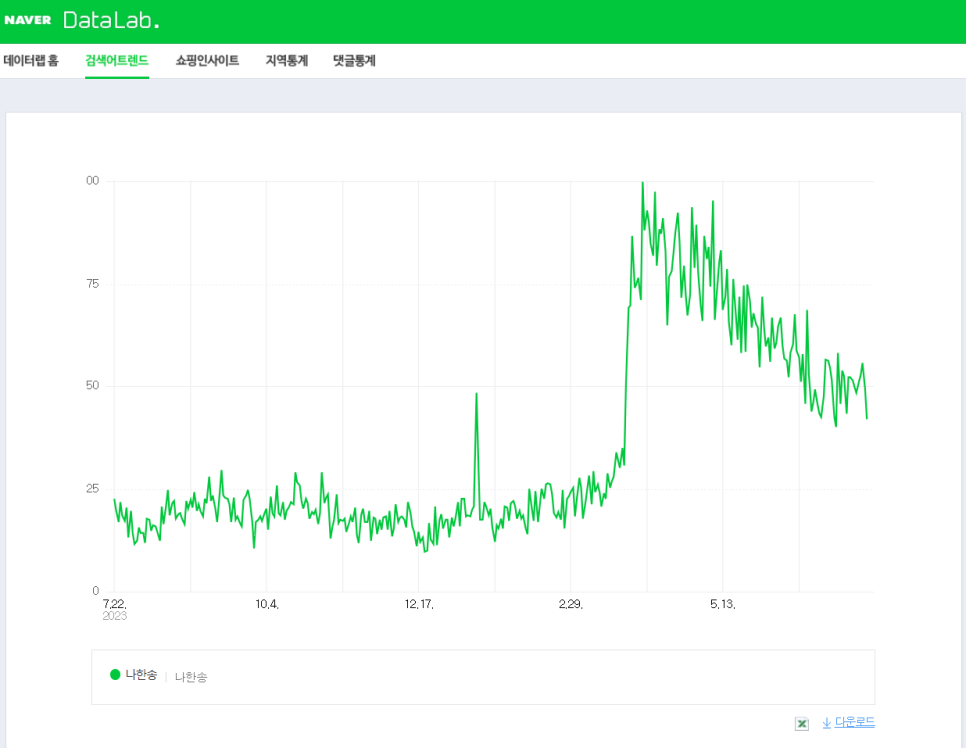Click the 5.13. date label
Viewport: 966px width, 748px height.
click(723, 604)
